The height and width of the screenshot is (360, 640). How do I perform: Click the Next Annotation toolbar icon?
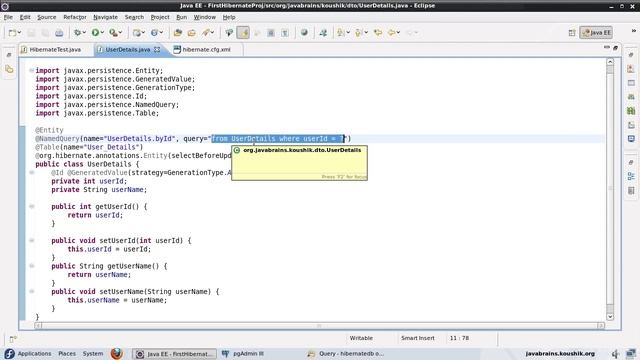click(340, 33)
